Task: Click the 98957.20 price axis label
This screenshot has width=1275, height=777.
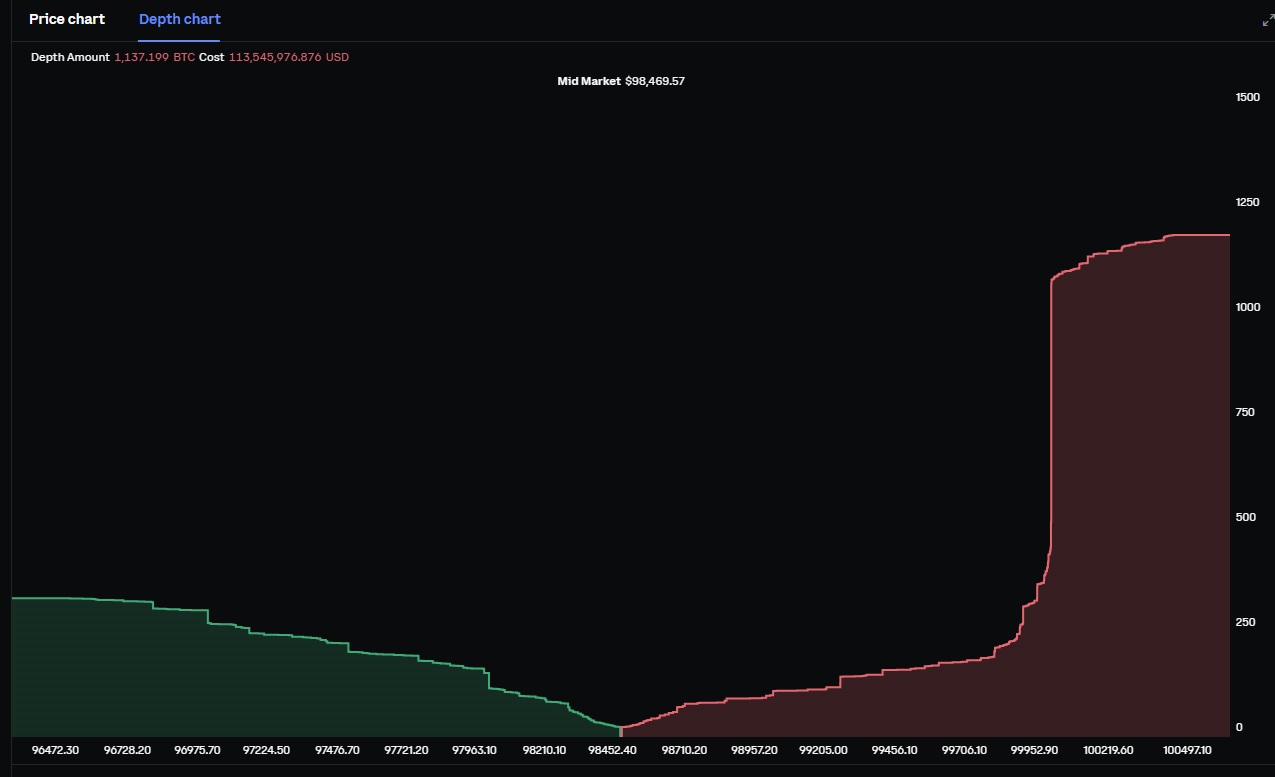Action: [x=754, y=749]
